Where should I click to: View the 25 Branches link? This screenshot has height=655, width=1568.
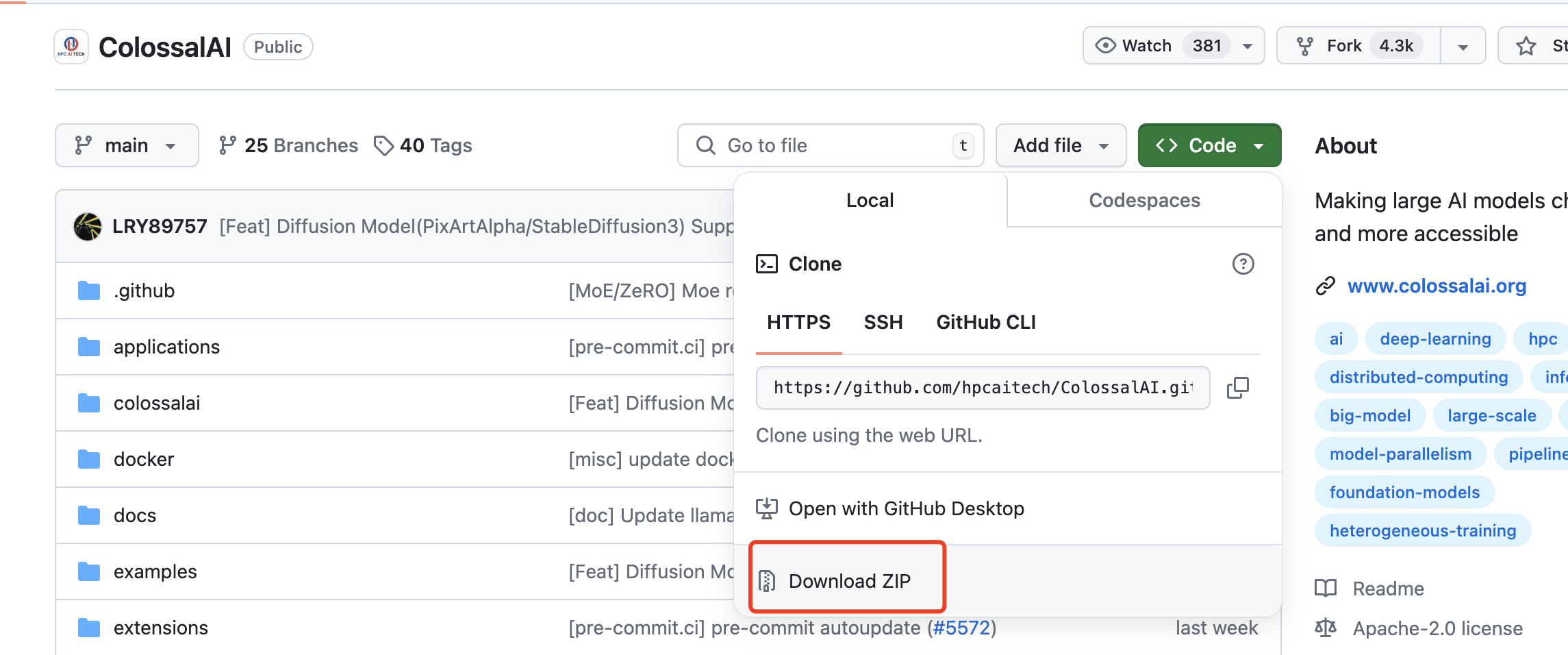click(288, 145)
